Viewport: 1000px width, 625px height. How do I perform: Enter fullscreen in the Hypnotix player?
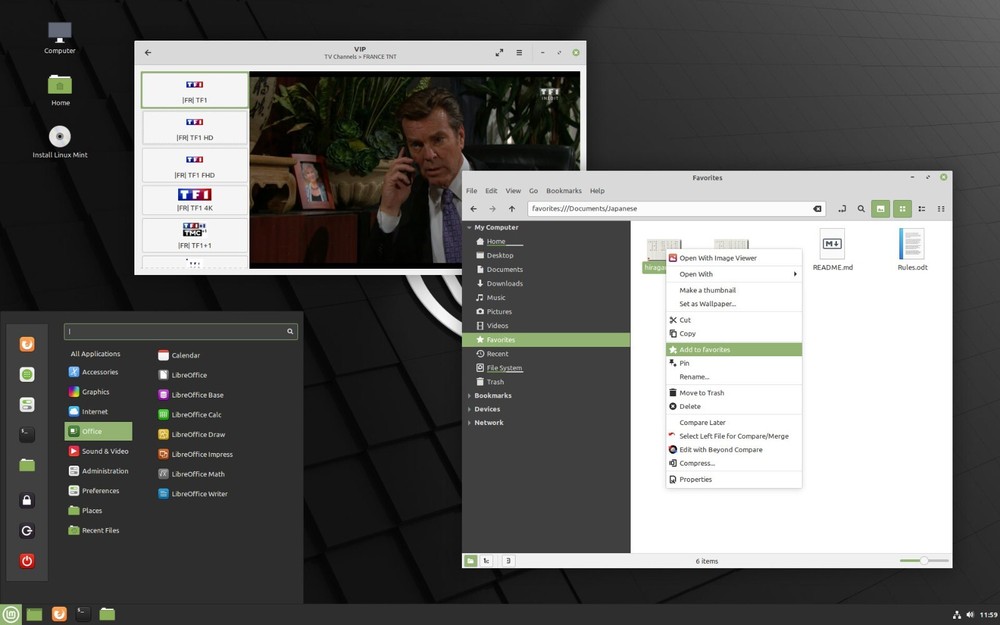pos(499,51)
